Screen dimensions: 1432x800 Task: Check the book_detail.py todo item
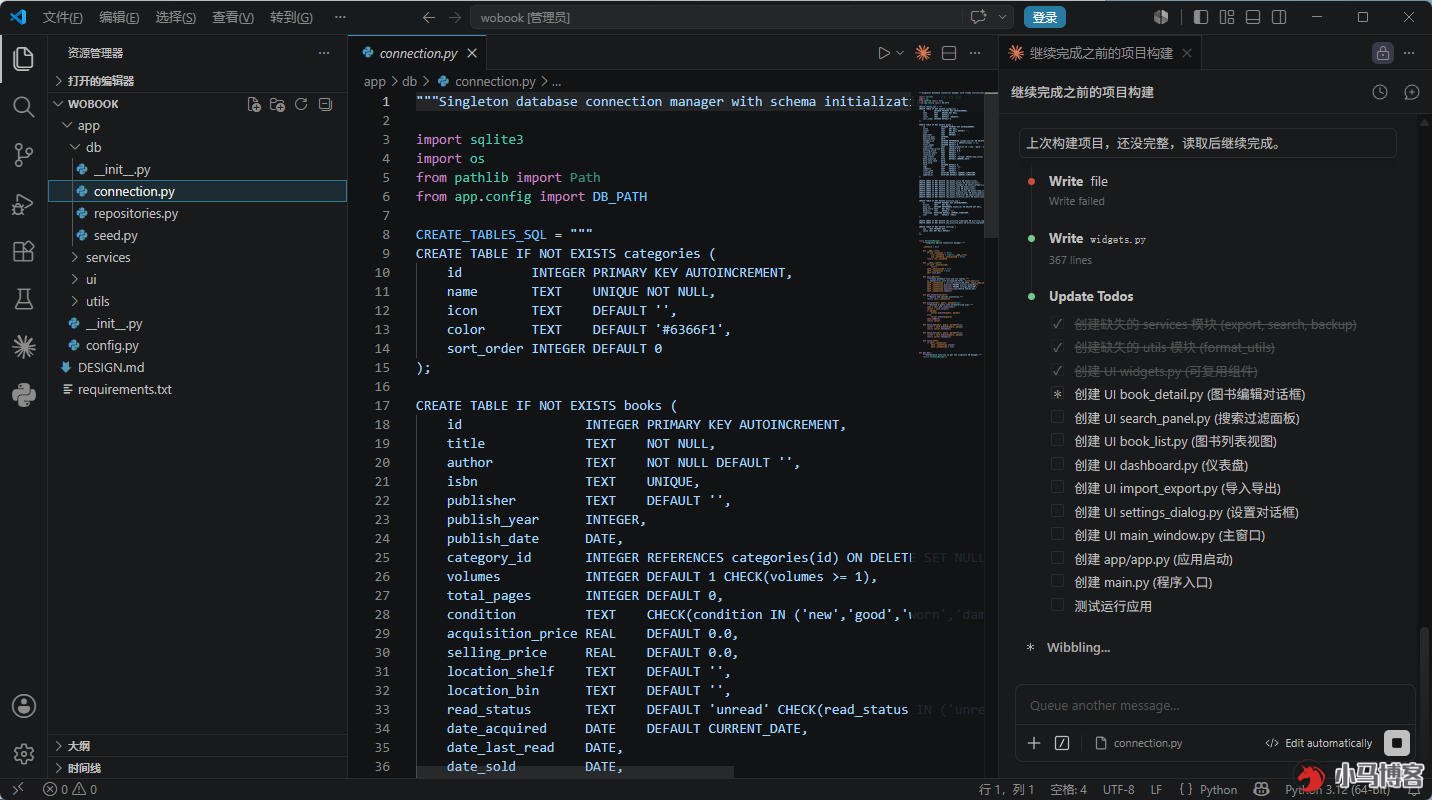(x=1057, y=395)
